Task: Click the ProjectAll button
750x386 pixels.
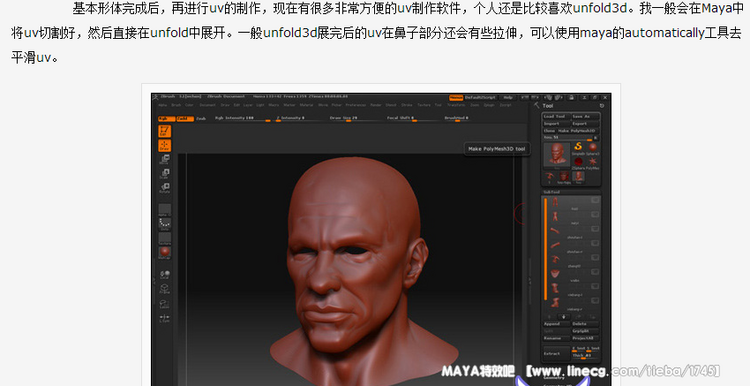Action: point(585,338)
